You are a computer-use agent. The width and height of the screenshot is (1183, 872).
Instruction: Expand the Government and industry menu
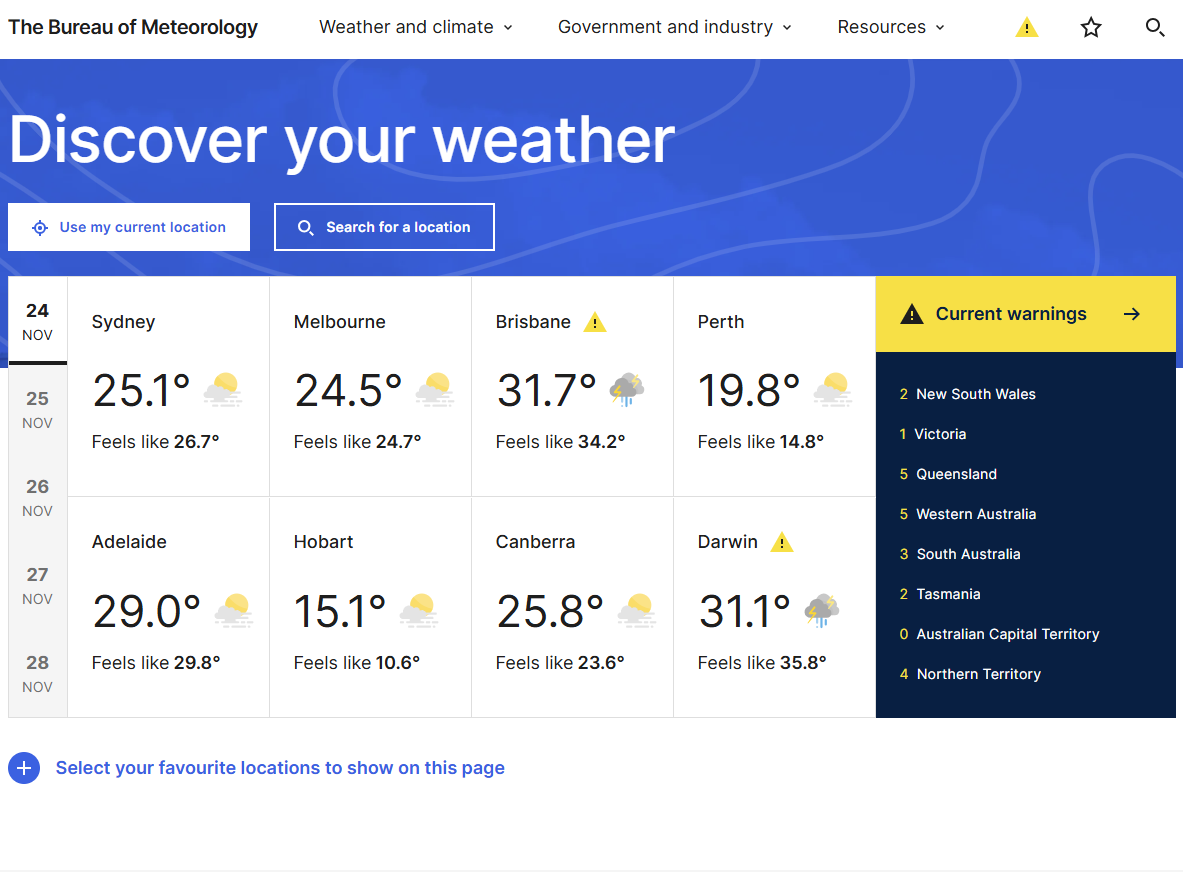(674, 27)
